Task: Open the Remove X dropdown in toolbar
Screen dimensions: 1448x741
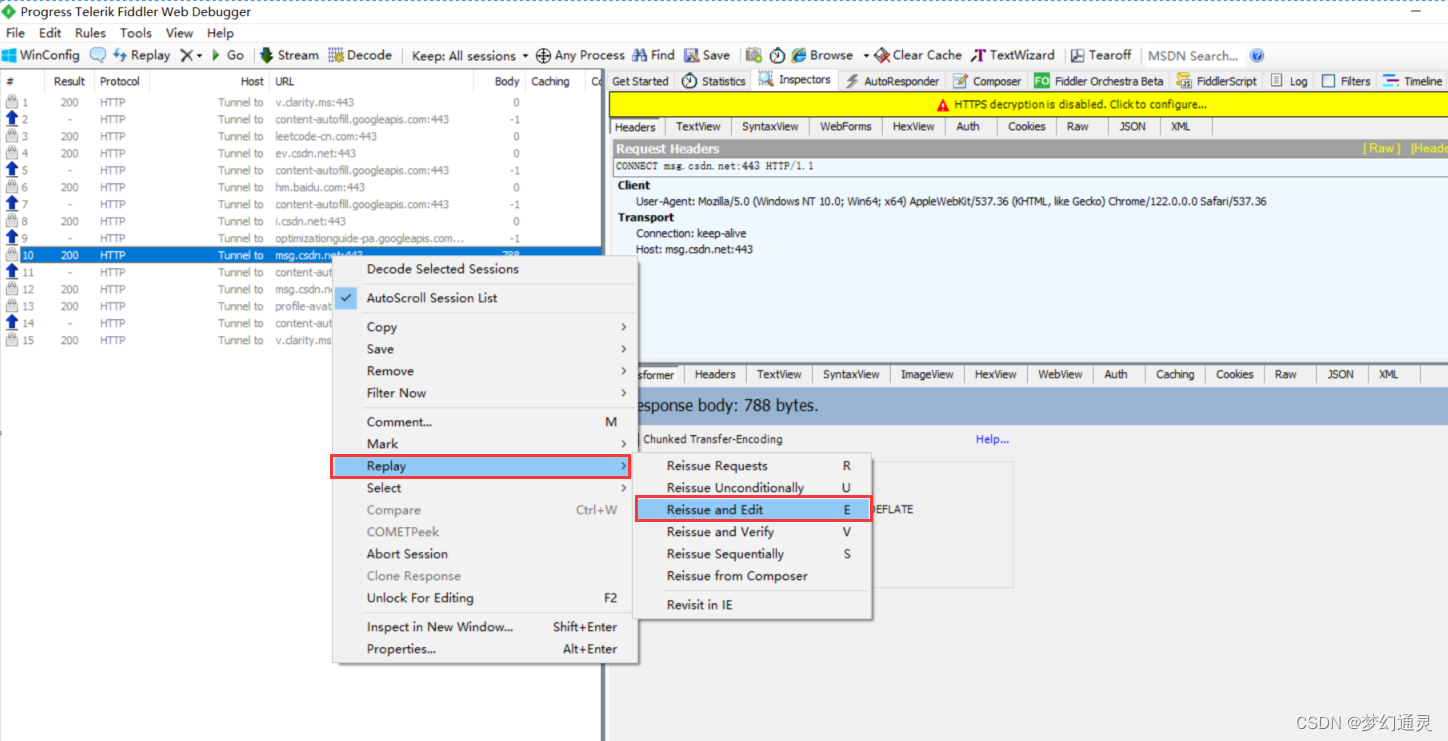Action: (191, 56)
